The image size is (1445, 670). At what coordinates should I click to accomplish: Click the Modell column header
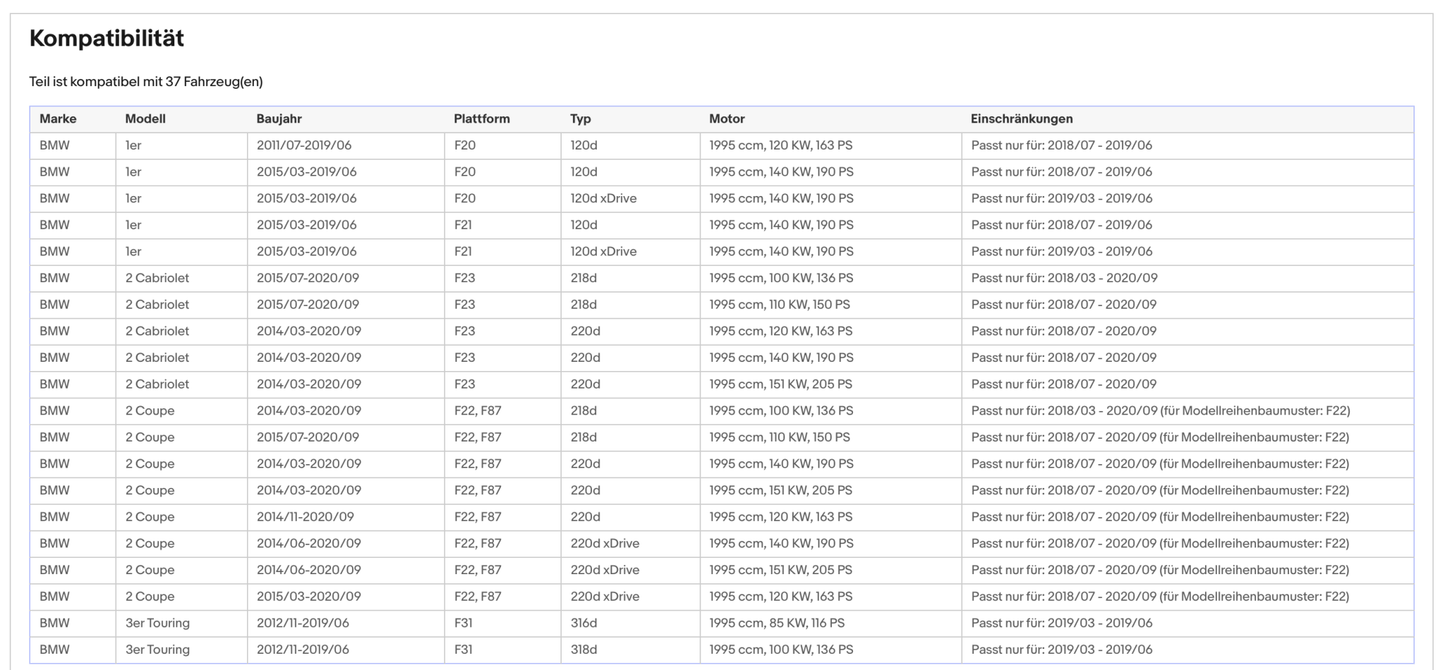click(145, 119)
